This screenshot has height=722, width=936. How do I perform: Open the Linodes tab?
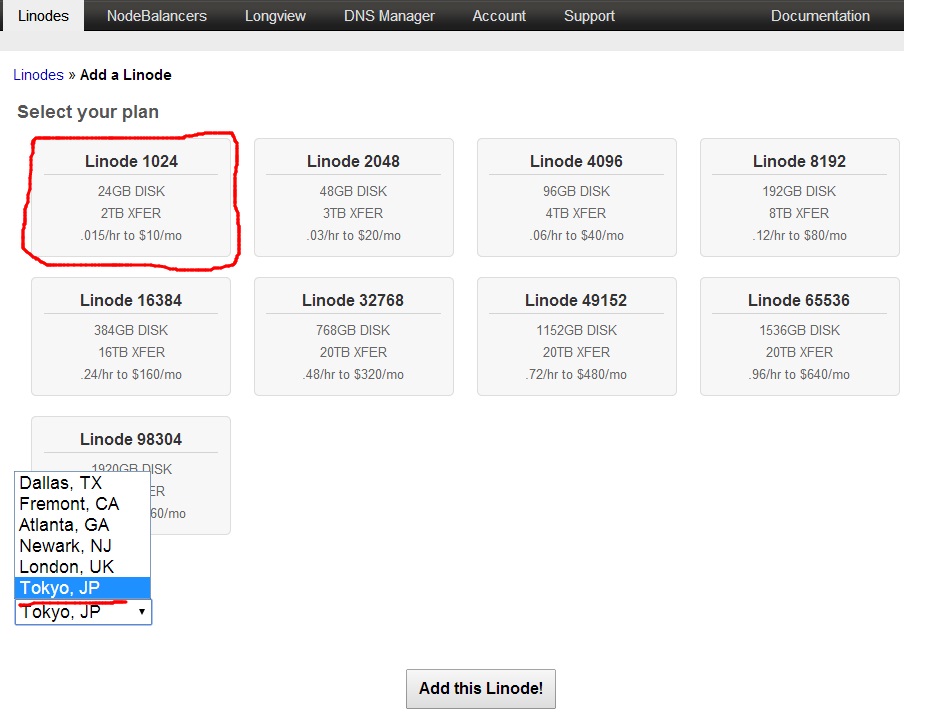click(x=43, y=16)
